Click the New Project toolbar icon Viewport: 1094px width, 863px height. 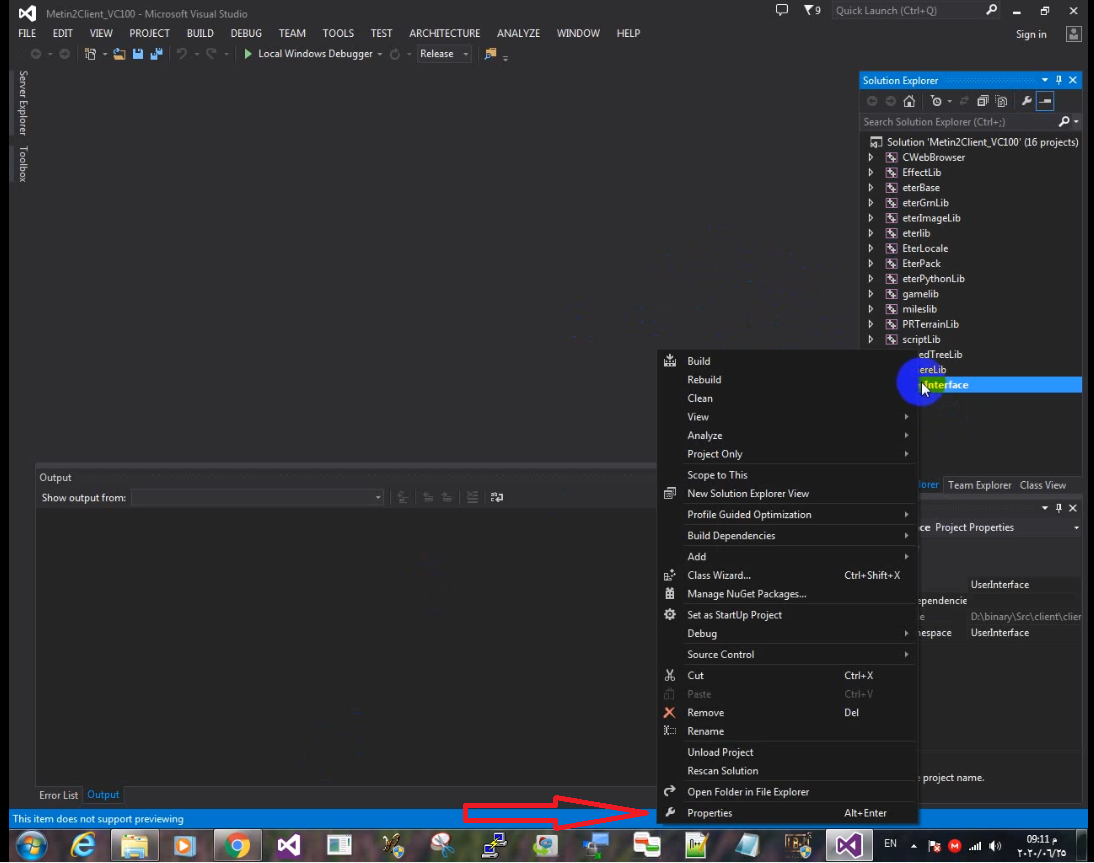pyautogui.click(x=90, y=54)
